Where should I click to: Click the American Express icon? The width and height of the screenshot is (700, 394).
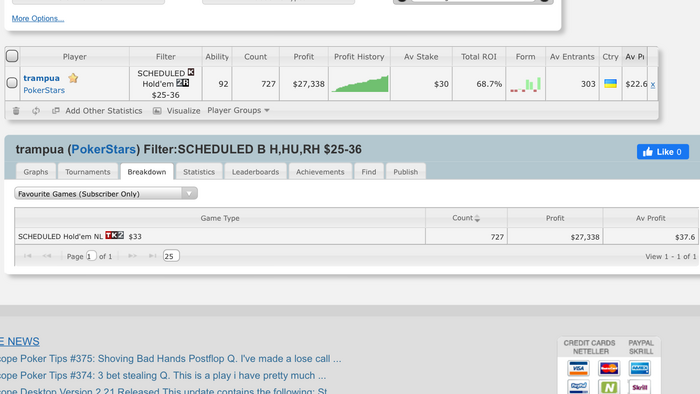pos(639,368)
